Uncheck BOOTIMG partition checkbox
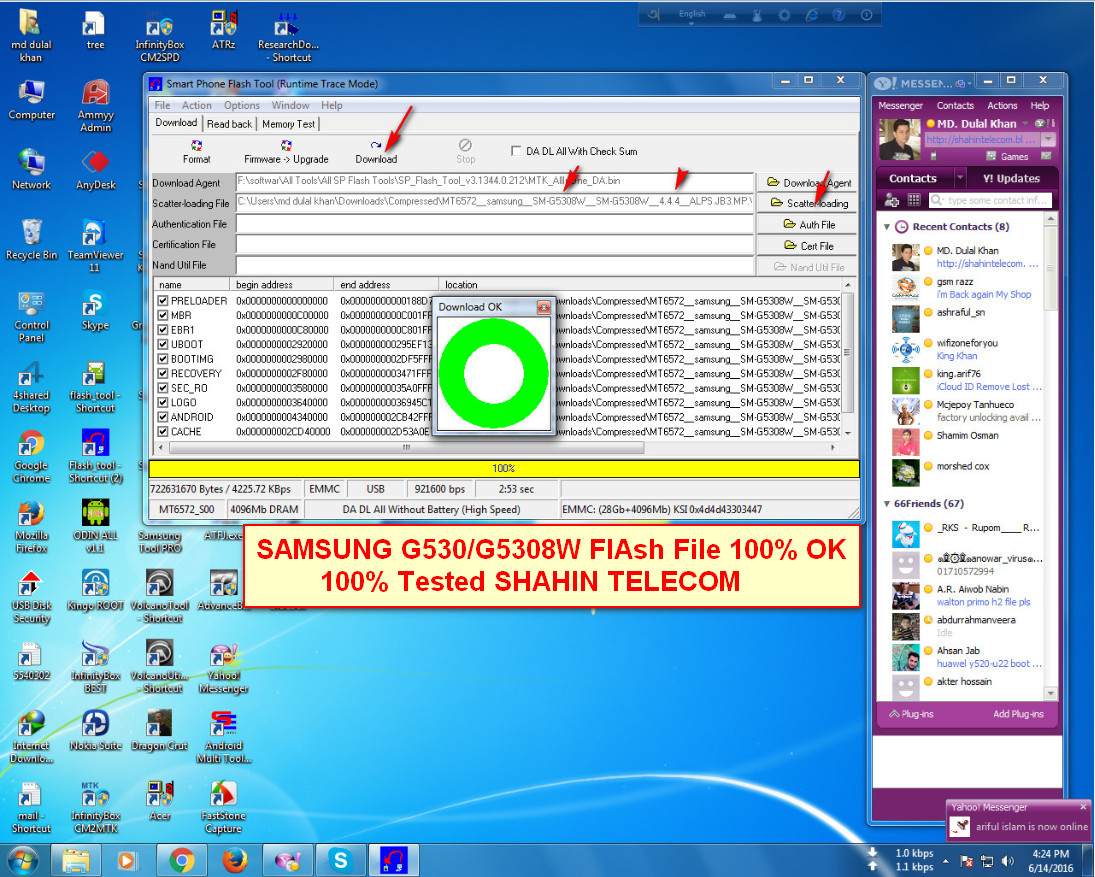The image size is (1095, 877). pyautogui.click(x=163, y=359)
